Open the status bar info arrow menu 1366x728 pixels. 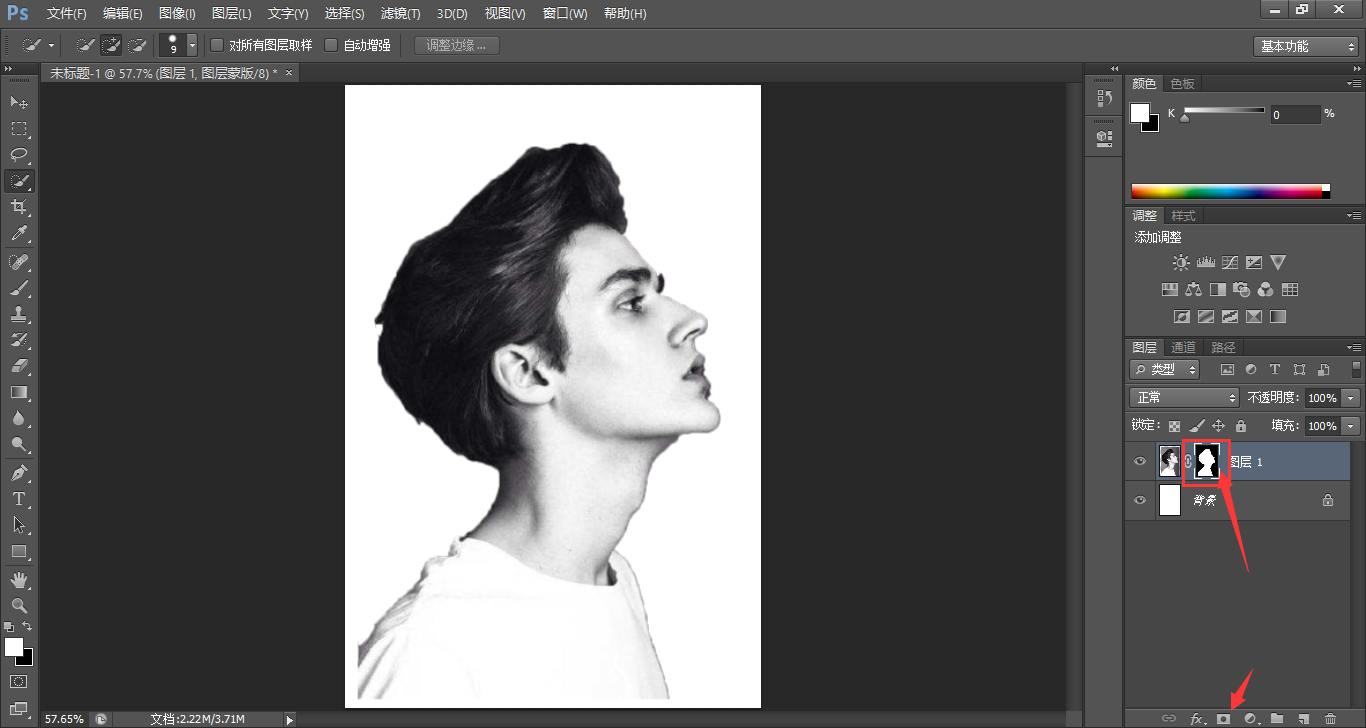tap(290, 719)
